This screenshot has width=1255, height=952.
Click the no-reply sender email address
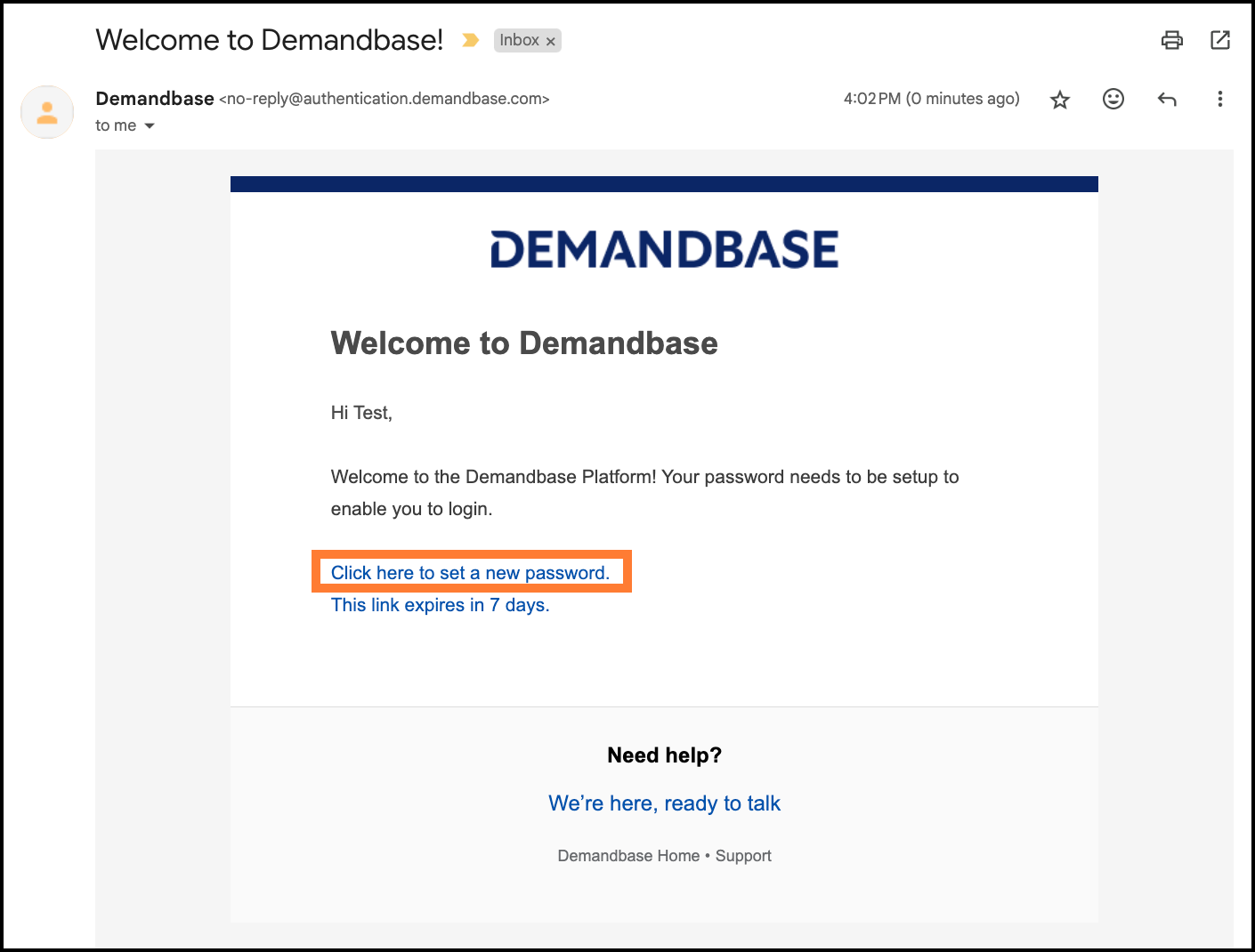385,99
